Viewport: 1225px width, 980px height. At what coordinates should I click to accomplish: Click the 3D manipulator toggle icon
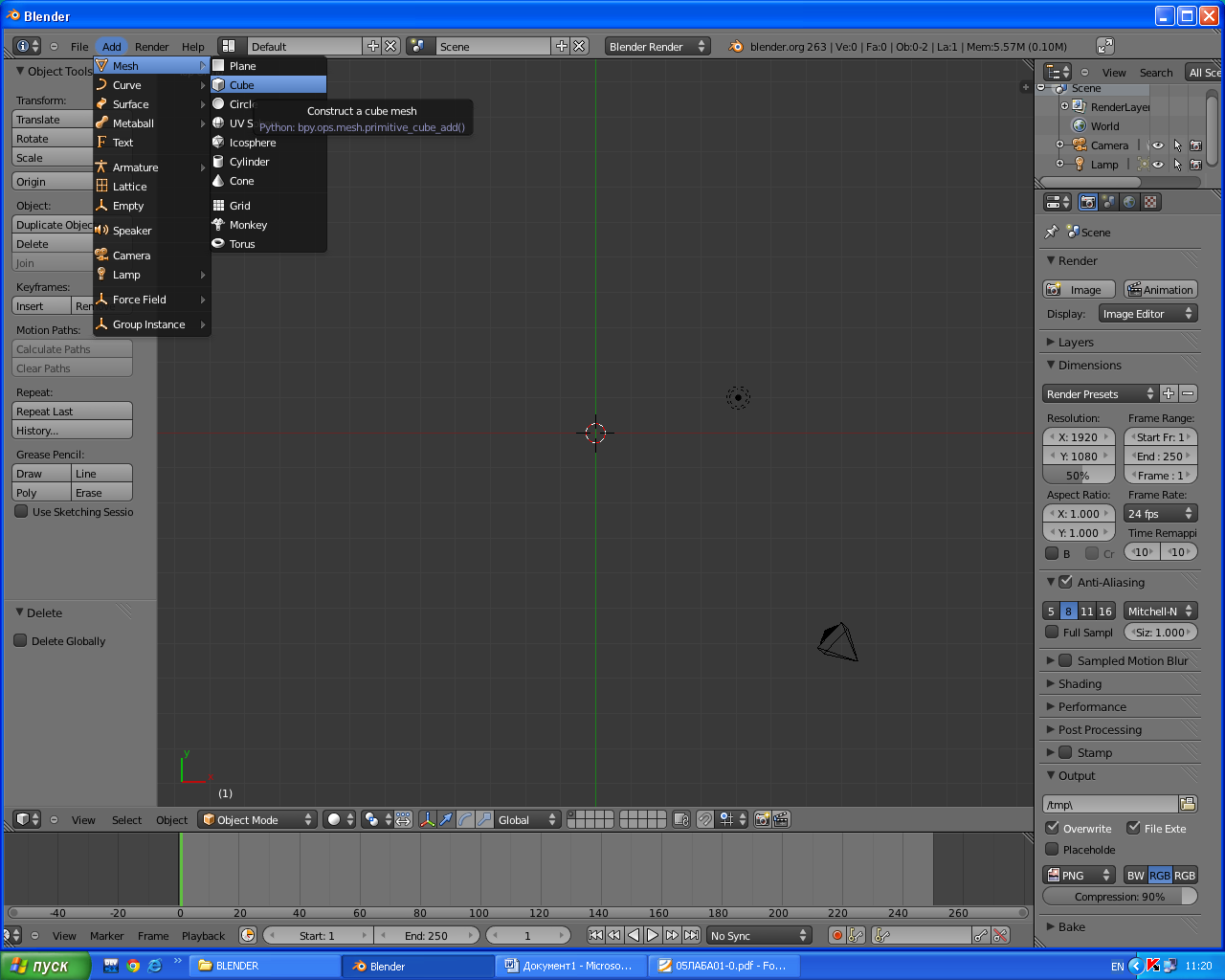pyautogui.click(x=428, y=819)
